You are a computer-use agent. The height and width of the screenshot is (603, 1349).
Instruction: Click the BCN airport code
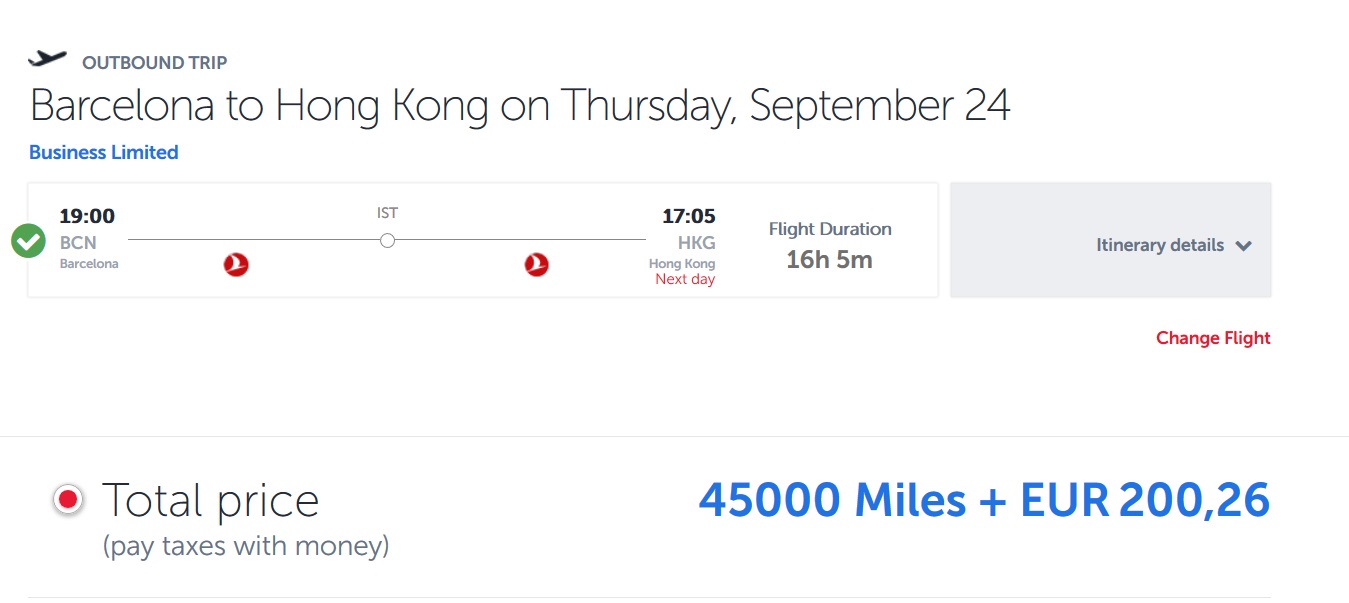tap(78, 243)
